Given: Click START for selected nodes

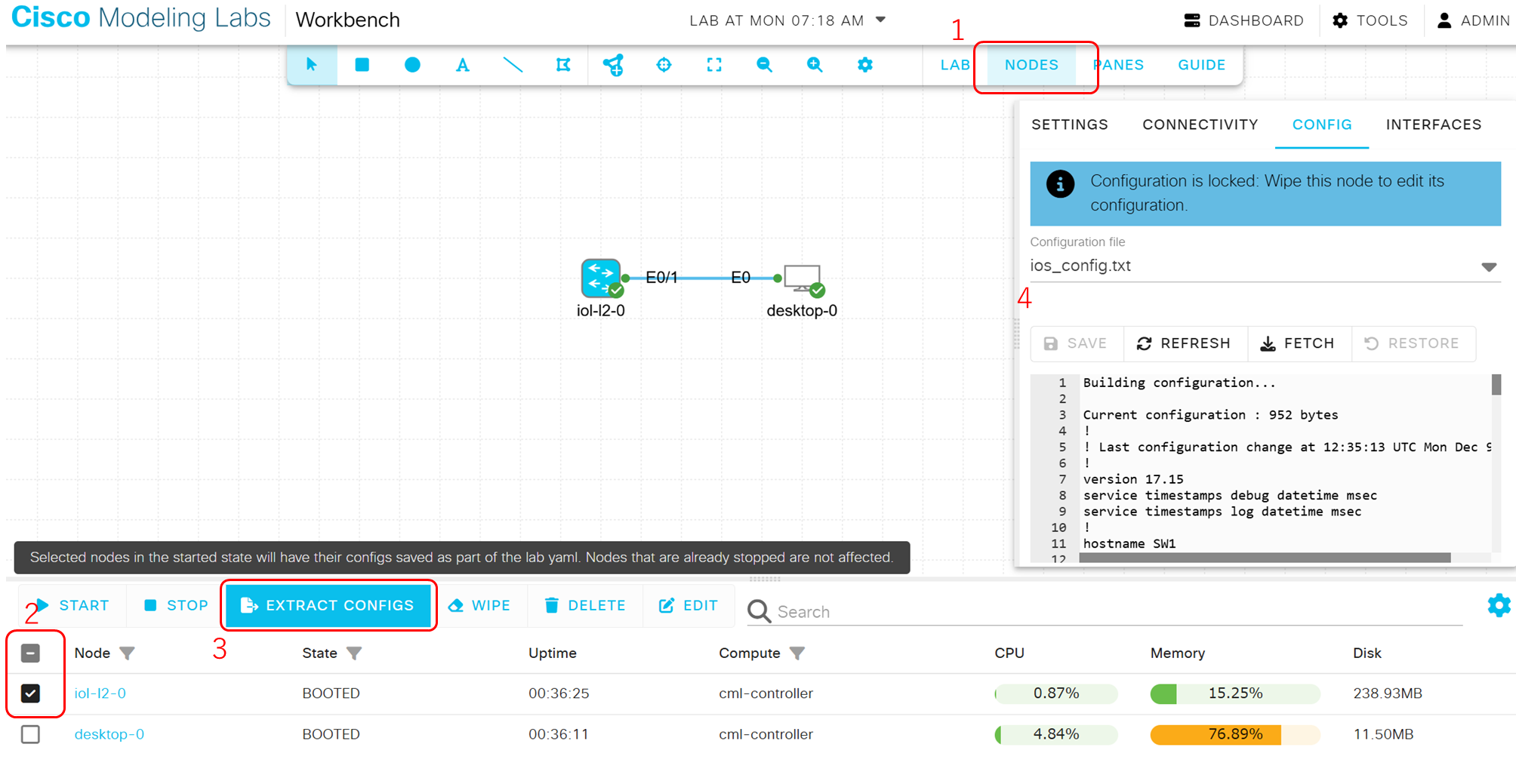Looking at the screenshot, I should pyautogui.click(x=72, y=605).
